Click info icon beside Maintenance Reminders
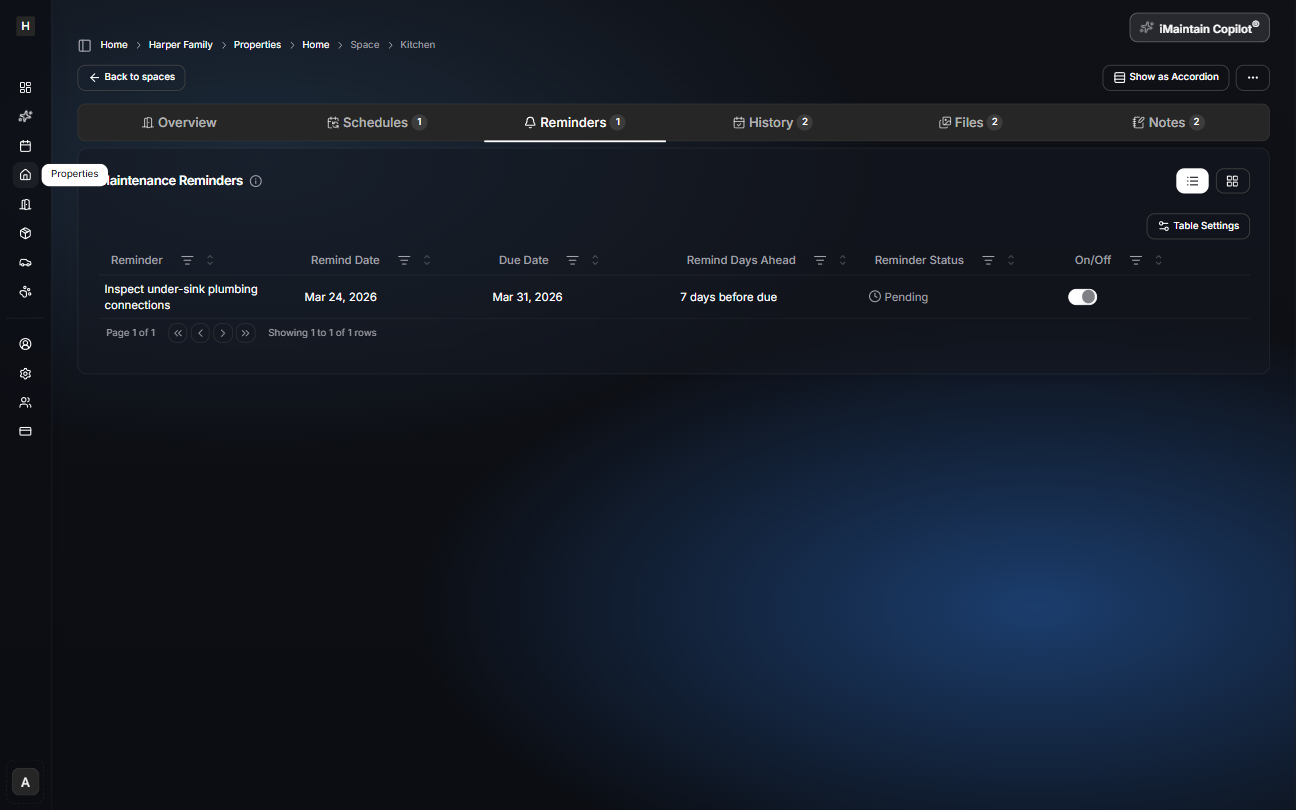The width and height of the screenshot is (1296, 810). pos(256,181)
